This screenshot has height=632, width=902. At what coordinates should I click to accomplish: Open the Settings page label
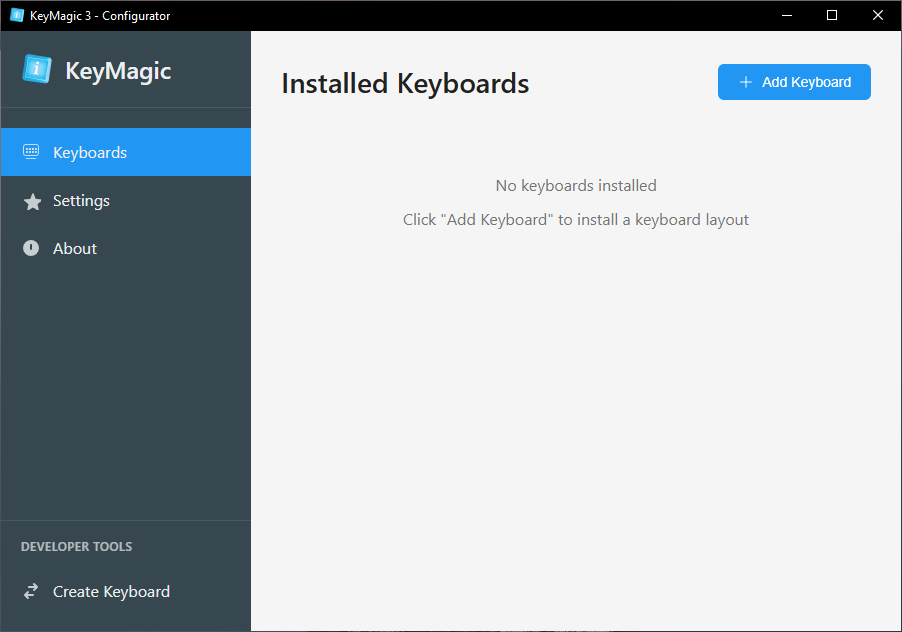click(x=81, y=201)
